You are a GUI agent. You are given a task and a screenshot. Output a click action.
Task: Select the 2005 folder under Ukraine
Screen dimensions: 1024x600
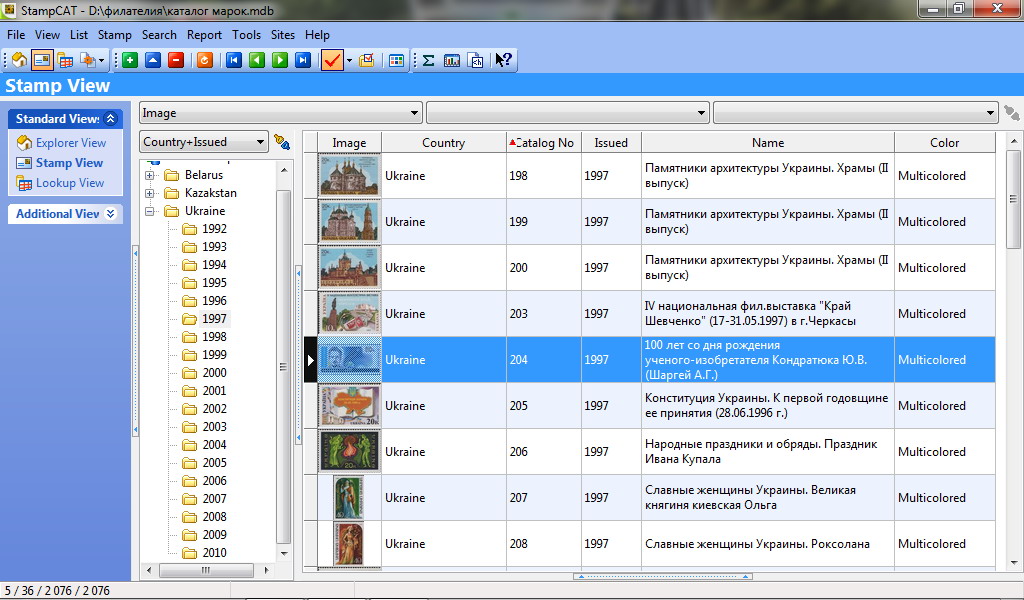point(214,462)
